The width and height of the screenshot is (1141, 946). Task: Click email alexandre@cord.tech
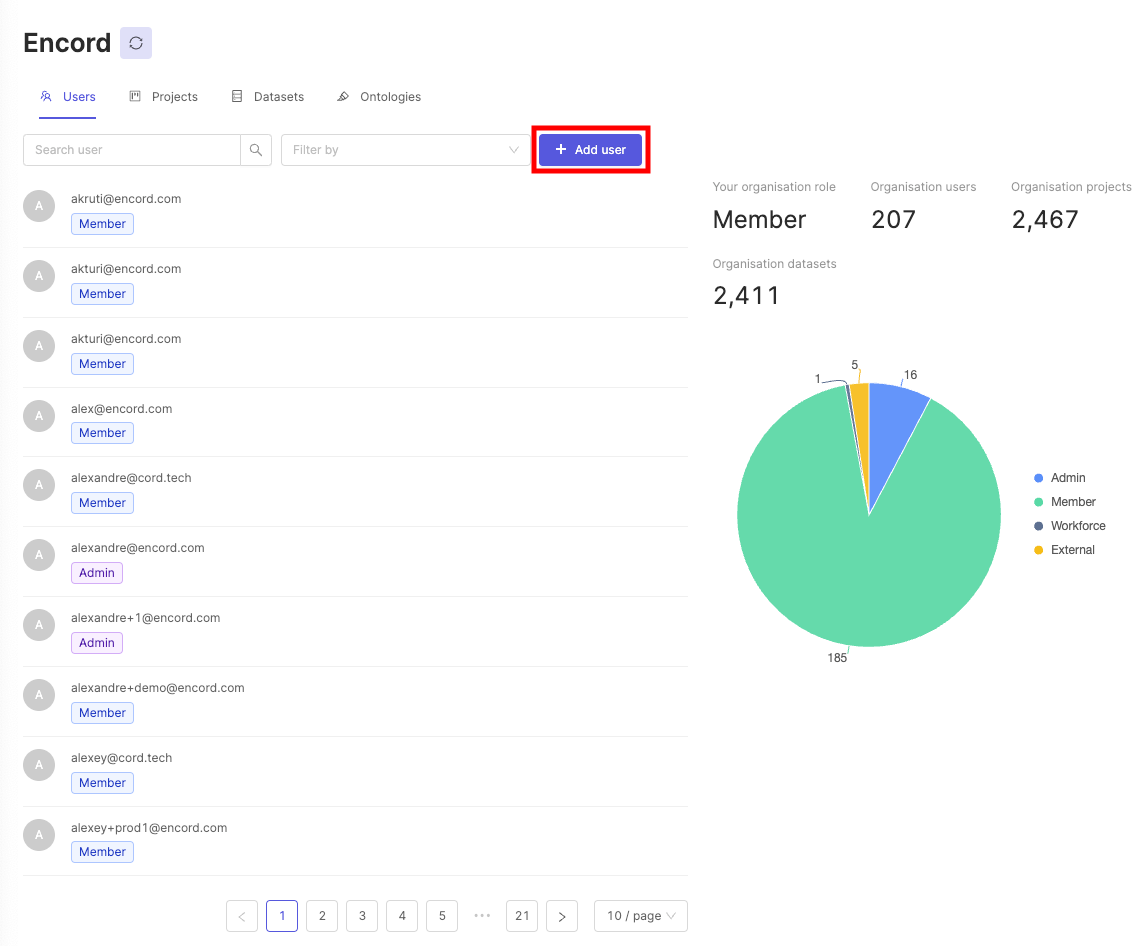[x=131, y=477]
